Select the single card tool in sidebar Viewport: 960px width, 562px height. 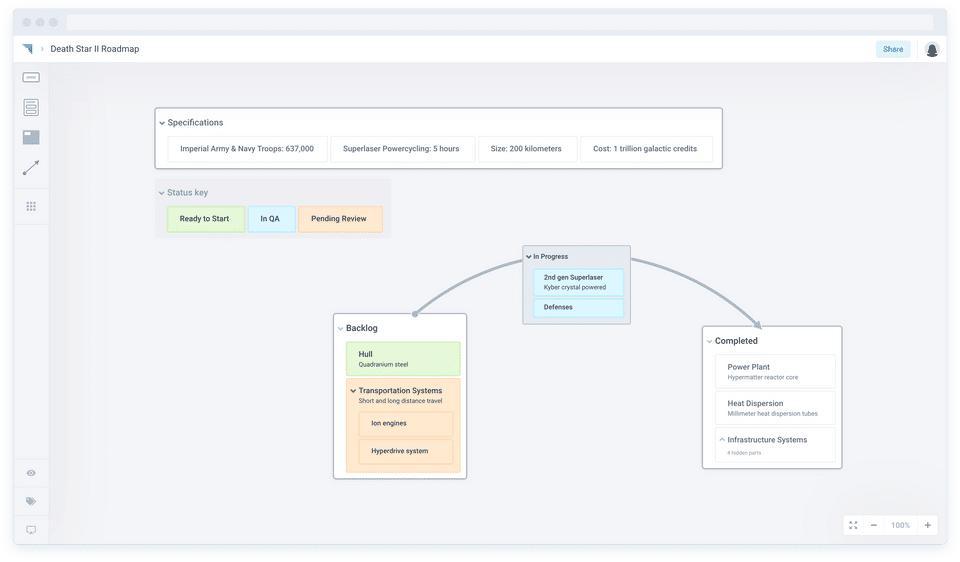[31, 77]
